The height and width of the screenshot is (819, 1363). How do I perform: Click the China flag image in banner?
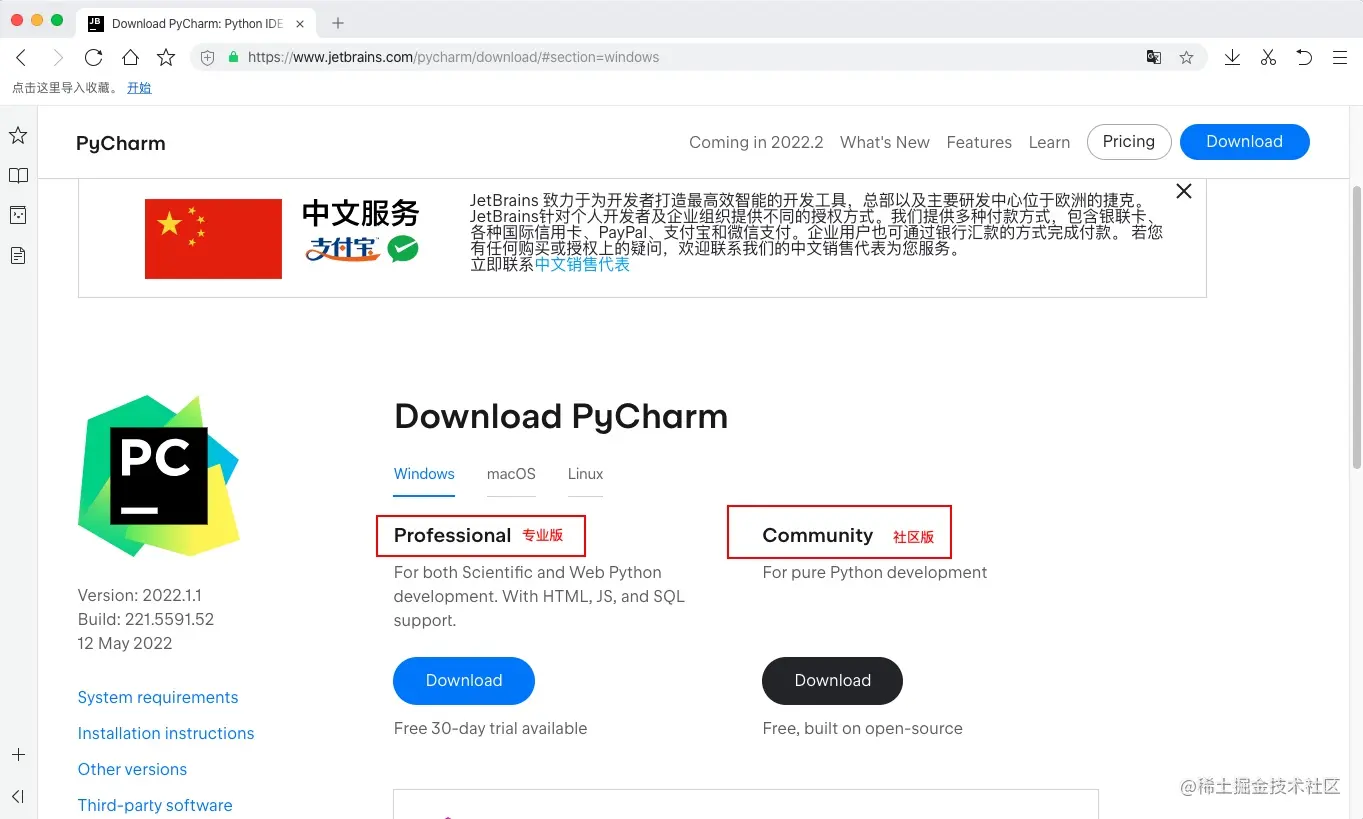click(x=213, y=238)
